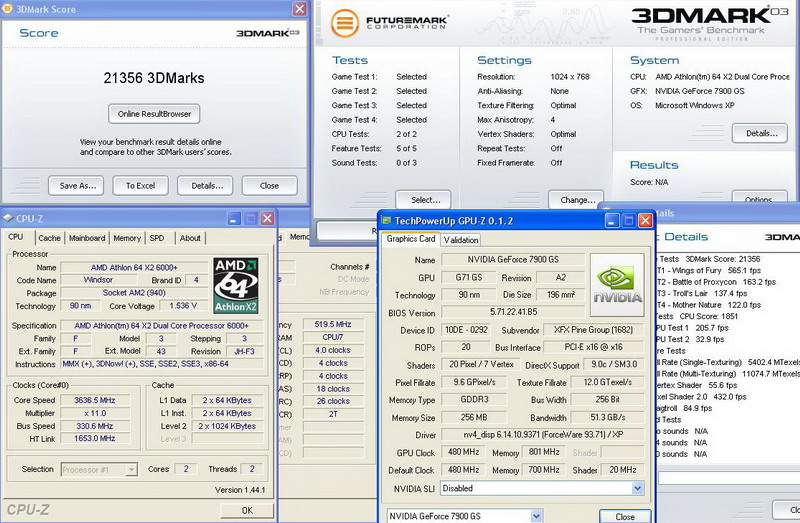
Task: Open System Details button in 3DMark
Action: (x=760, y=133)
